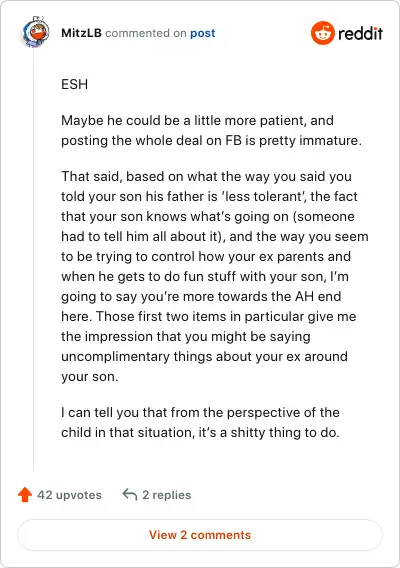Click the 'uncomplimentary things' line of text
The height and width of the screenshot is (568, 400).
coord(204,356)
